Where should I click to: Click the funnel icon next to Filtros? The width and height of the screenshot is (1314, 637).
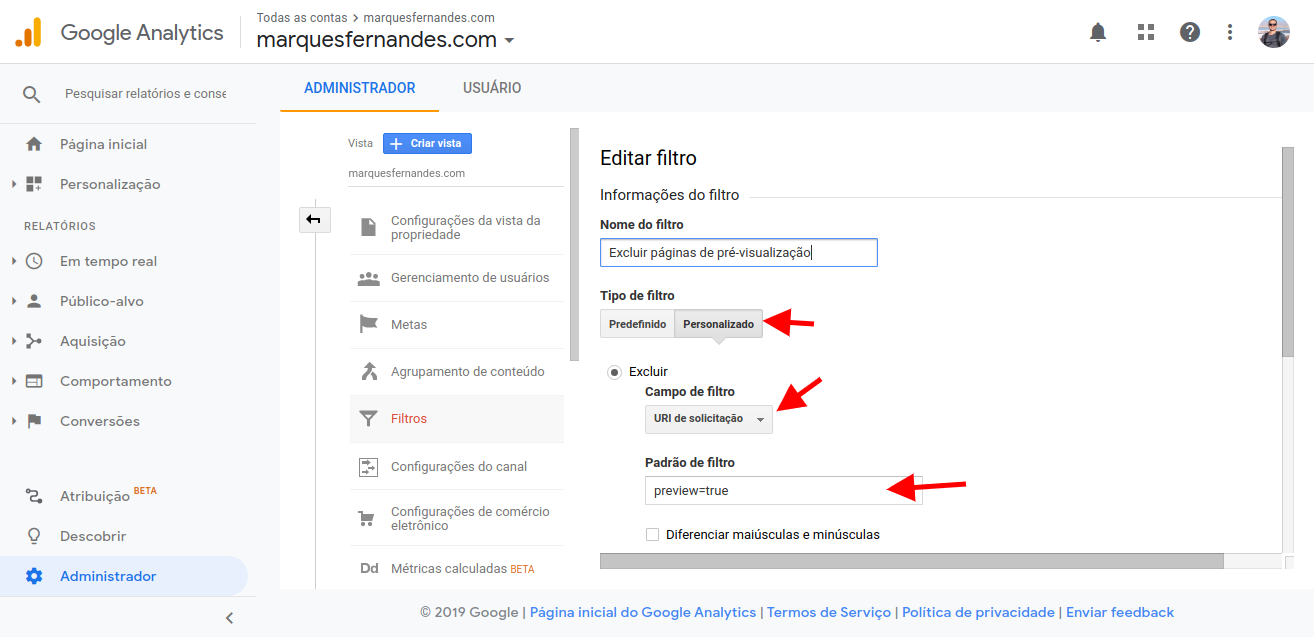pos(368,419)
